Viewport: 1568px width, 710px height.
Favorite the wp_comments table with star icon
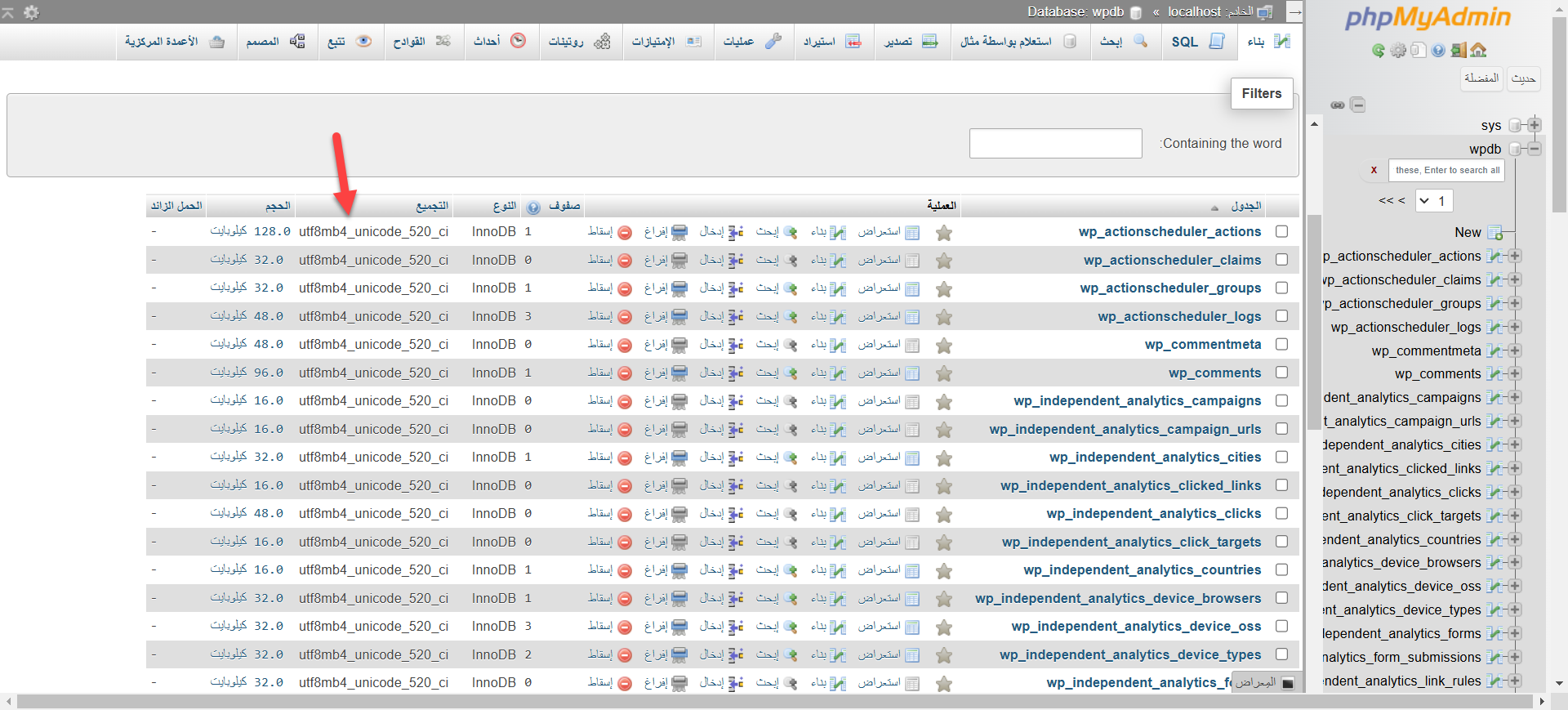pos(944,373)
